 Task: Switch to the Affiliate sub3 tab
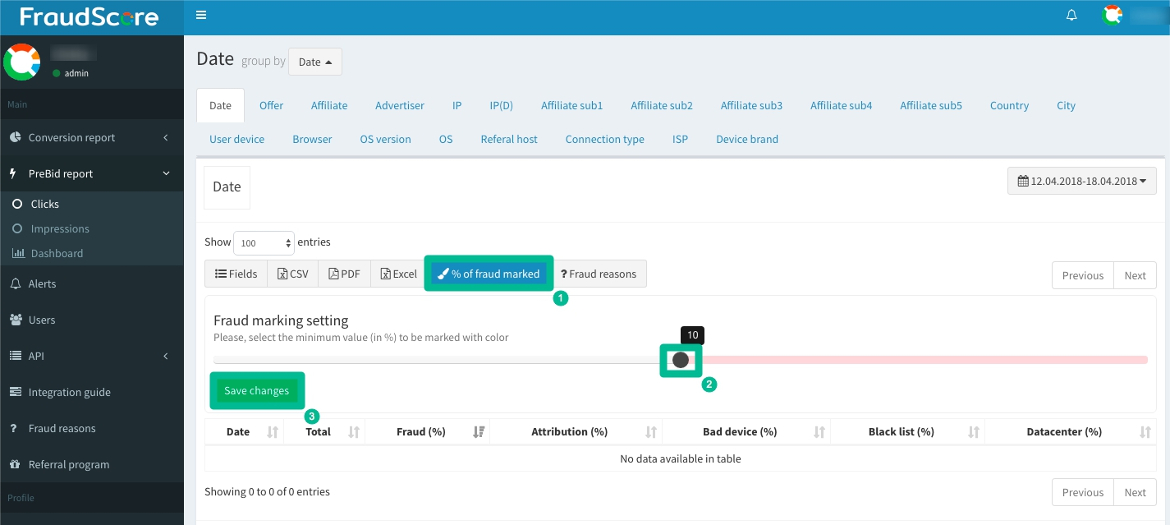pyautogui.click(x=751, y=106)
